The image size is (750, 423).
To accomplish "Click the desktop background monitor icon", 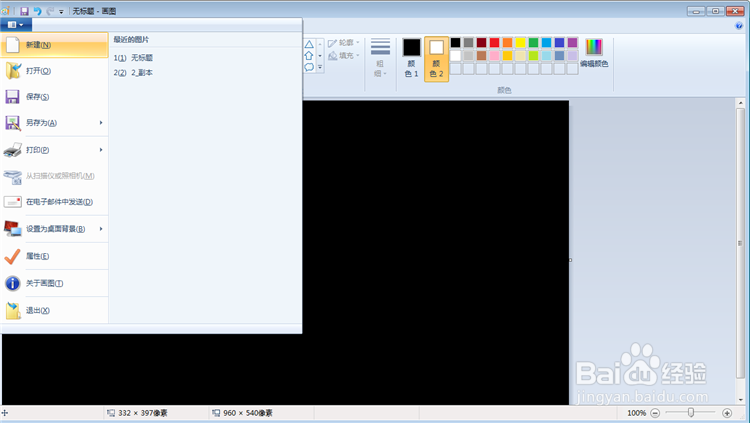I will (13, 229).
